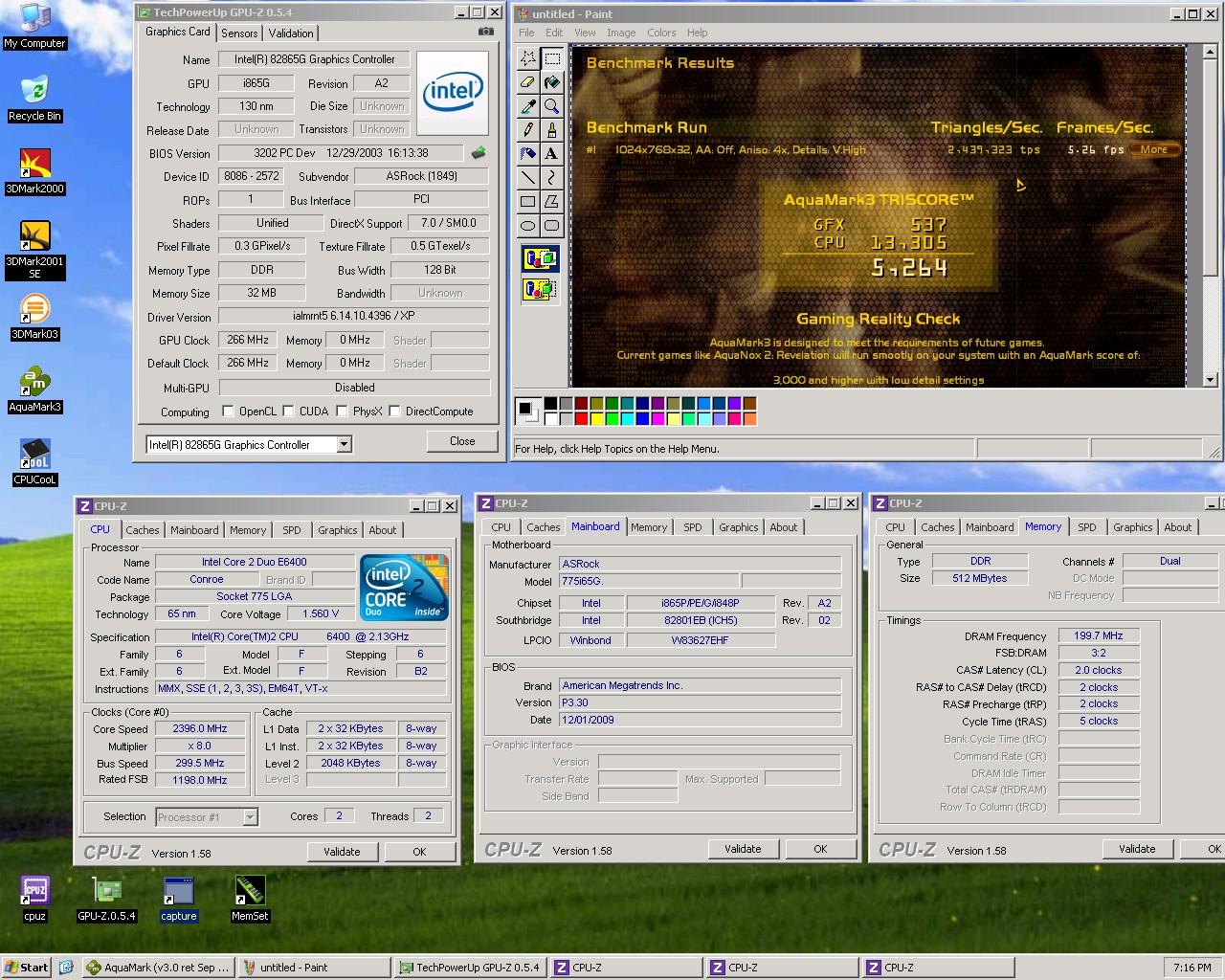The height and width of the screenshot is (980, 1225).
Task: Click the Driver Version field in GPU-Z
Action: (354, 316)
